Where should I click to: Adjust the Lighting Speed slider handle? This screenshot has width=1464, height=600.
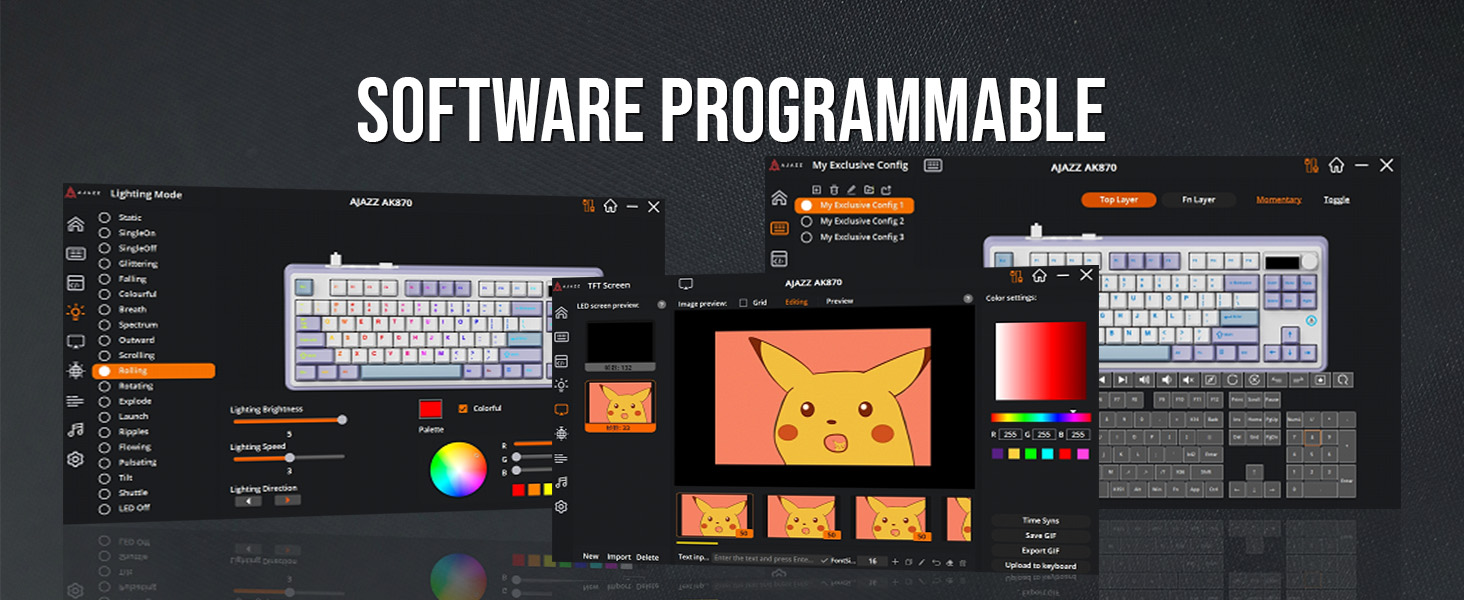[x=289, y=457]
